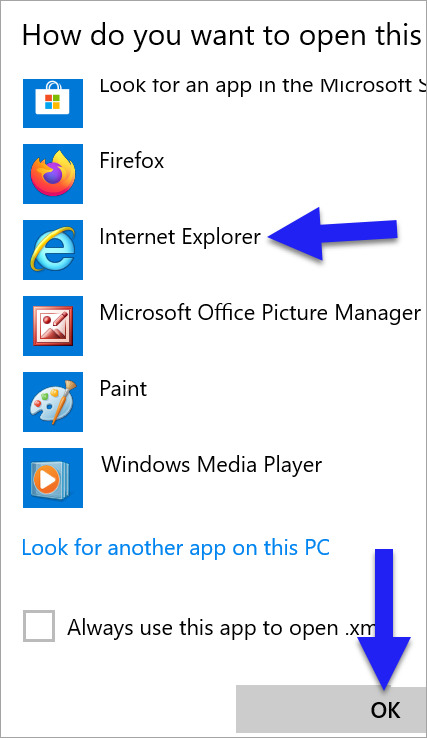Select the Firefox text label
Image resolution: width=427 pixels, height=738 pixels.
point(132,160)
